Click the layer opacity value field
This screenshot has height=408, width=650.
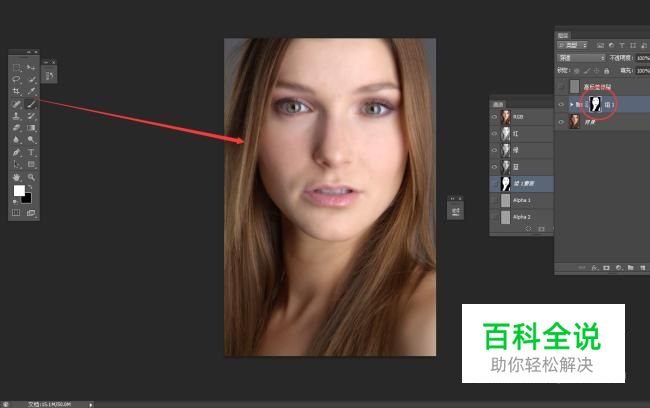point(643,58)
